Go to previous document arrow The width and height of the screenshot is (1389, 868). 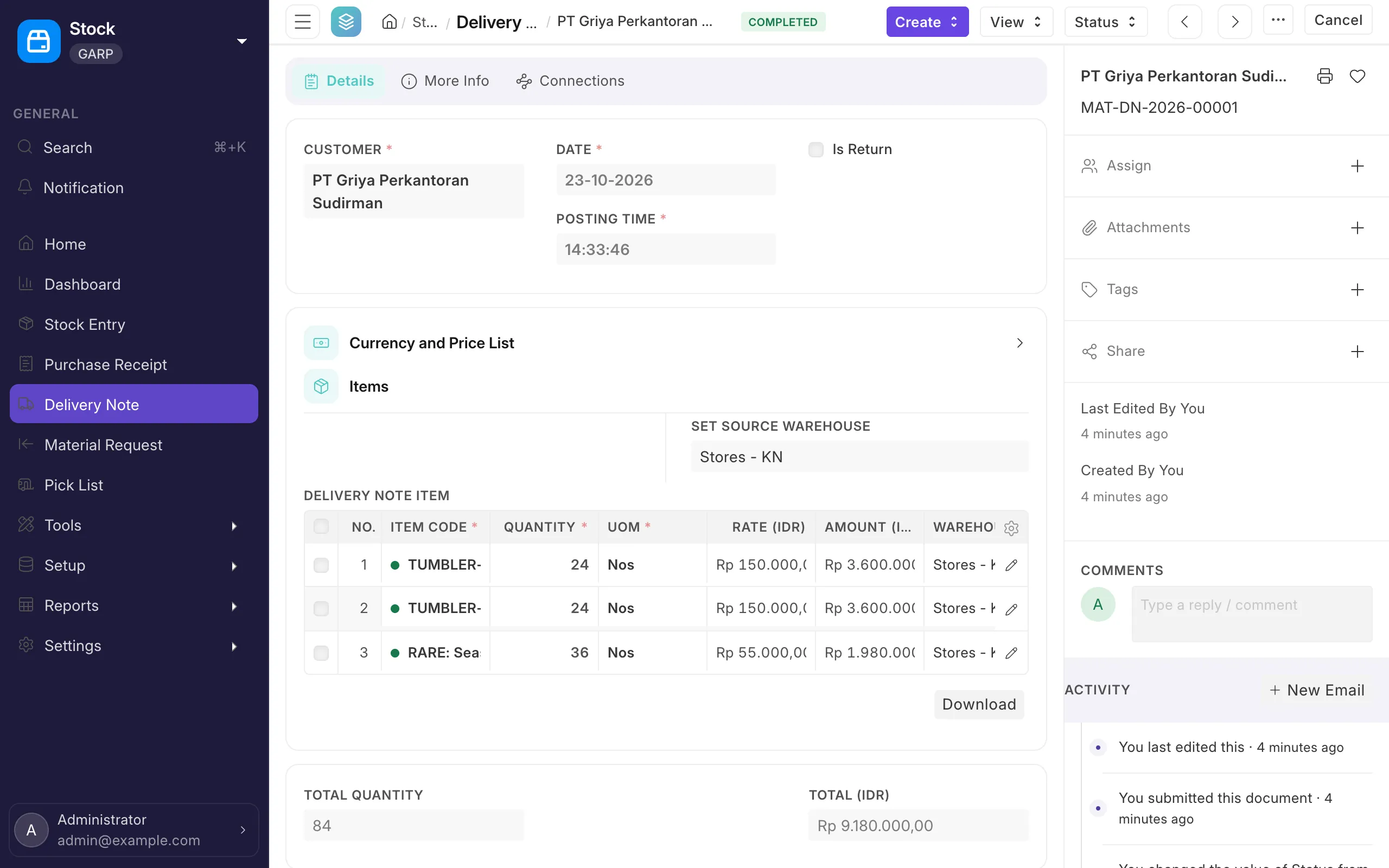click(1184, 22)
